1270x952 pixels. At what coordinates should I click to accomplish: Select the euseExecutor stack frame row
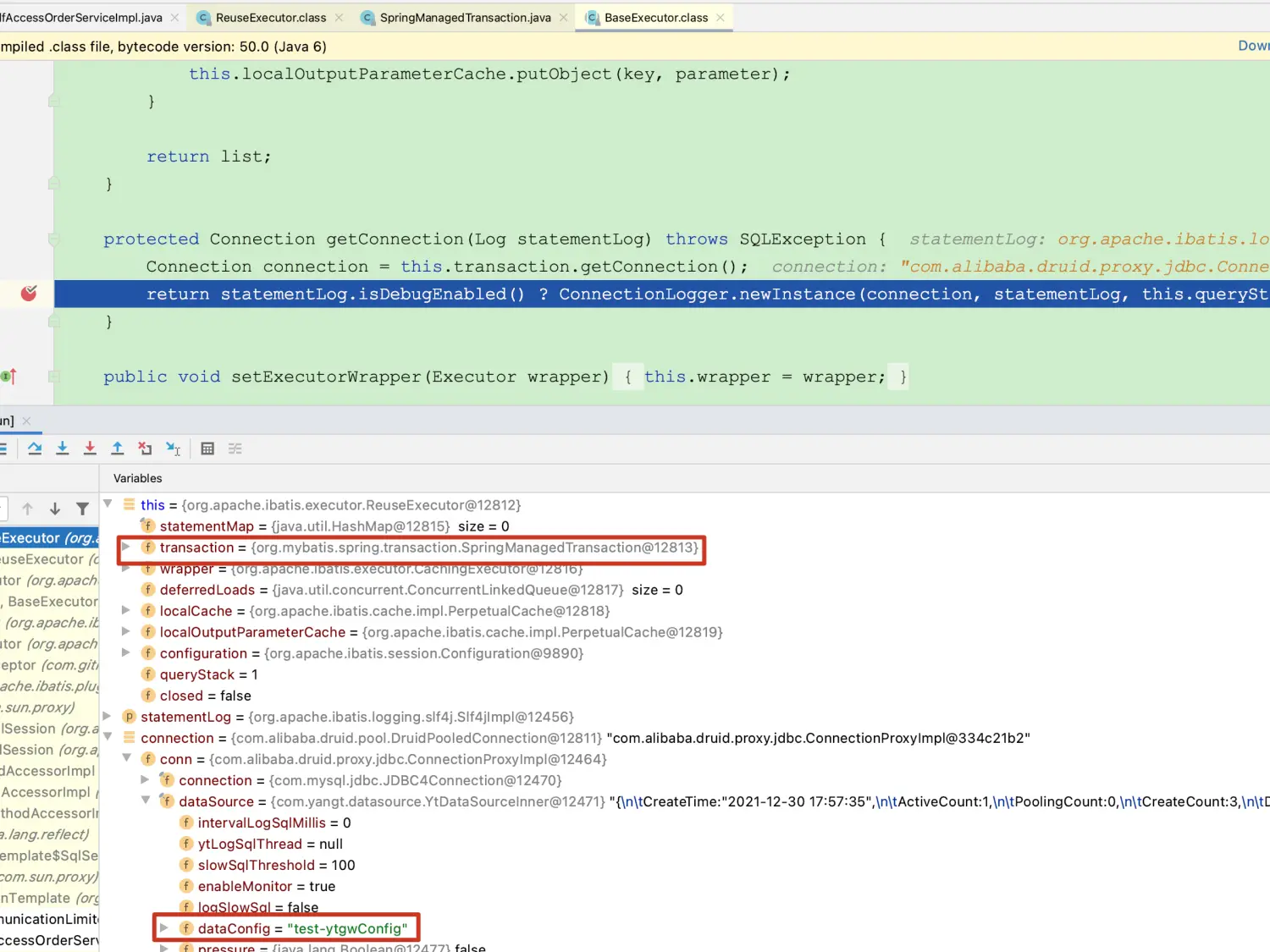[49, 559]
